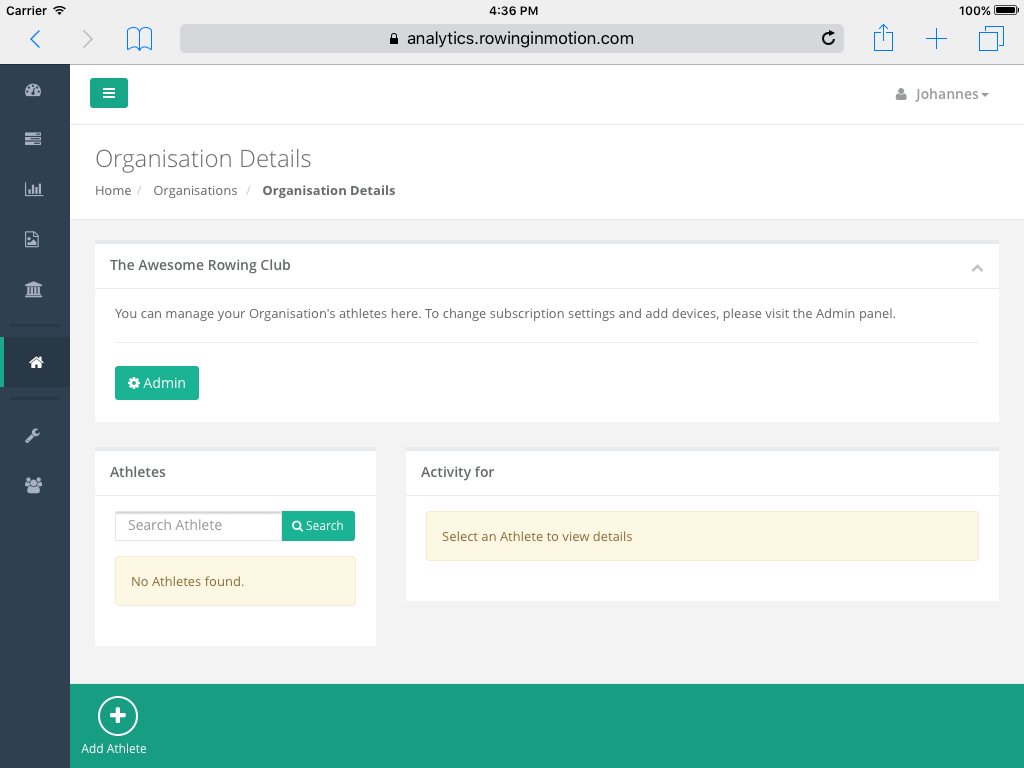Click the Add Athlete plus icon
Screen dimensions: 1024x768
pos(117,716)
